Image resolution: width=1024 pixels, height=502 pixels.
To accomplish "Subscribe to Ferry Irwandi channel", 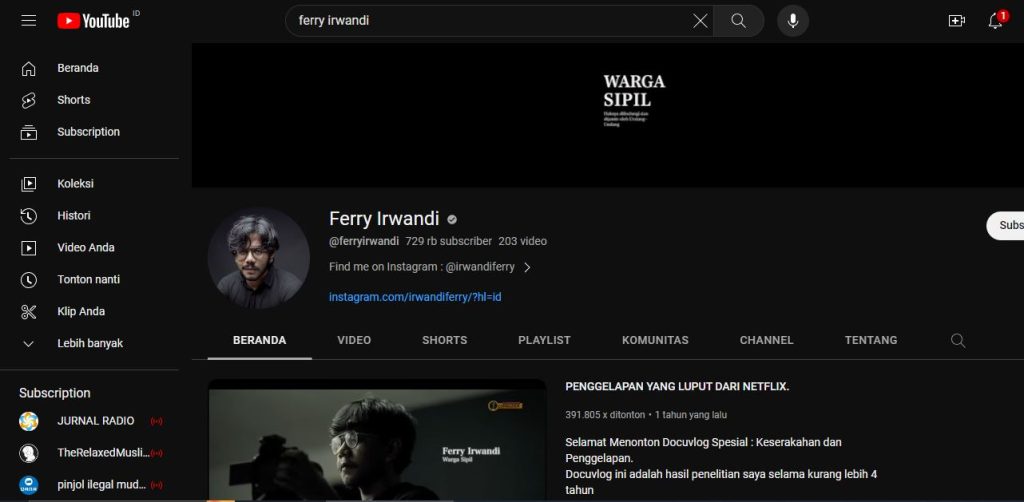I will click(1004, 225).
